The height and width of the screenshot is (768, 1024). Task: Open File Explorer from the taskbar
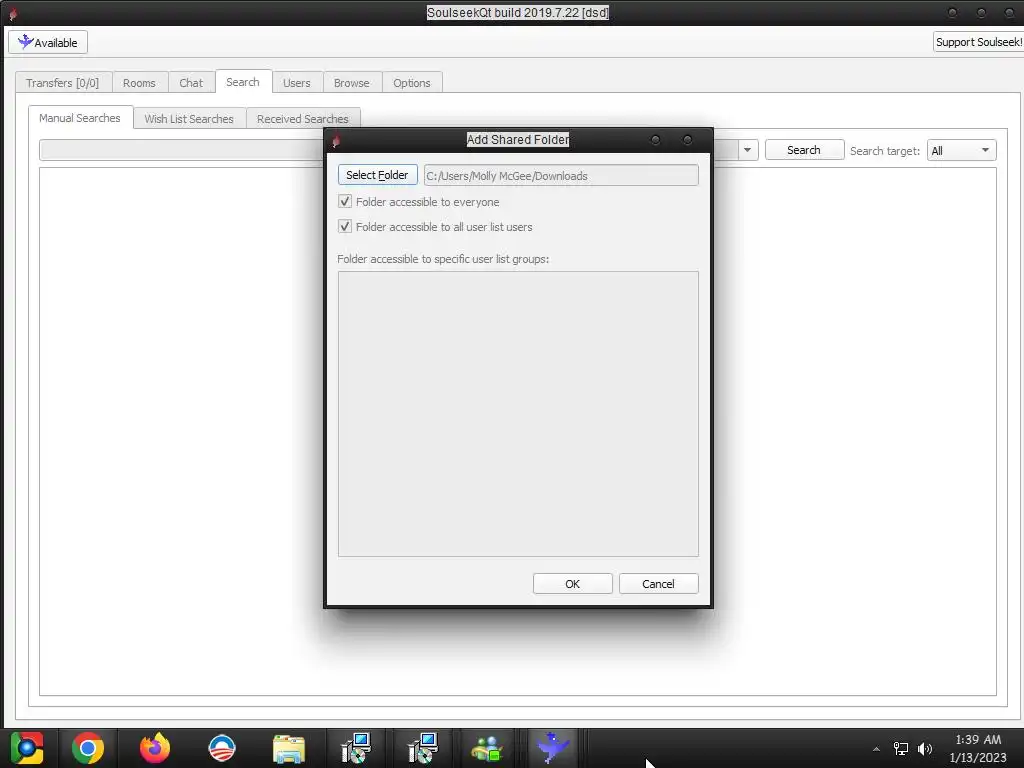[x=289, y=748]
